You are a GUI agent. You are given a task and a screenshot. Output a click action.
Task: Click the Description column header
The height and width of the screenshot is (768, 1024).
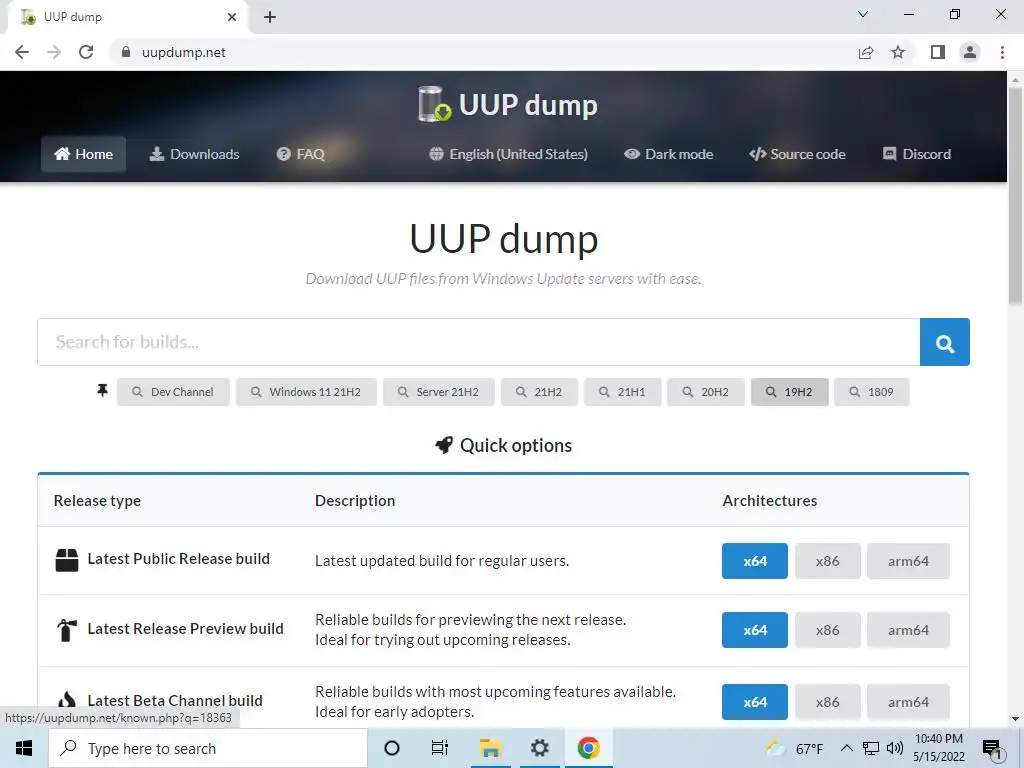click(355, 501)
